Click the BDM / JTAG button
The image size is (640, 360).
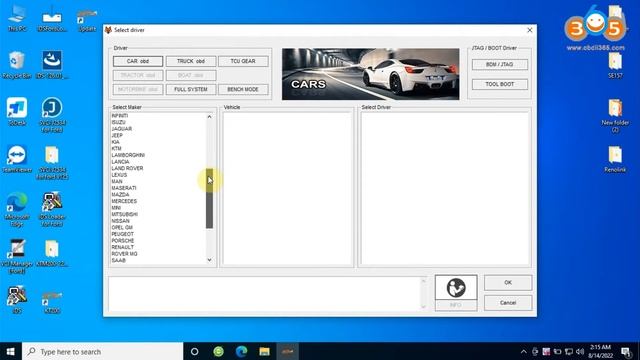click(x=500, y=64)
